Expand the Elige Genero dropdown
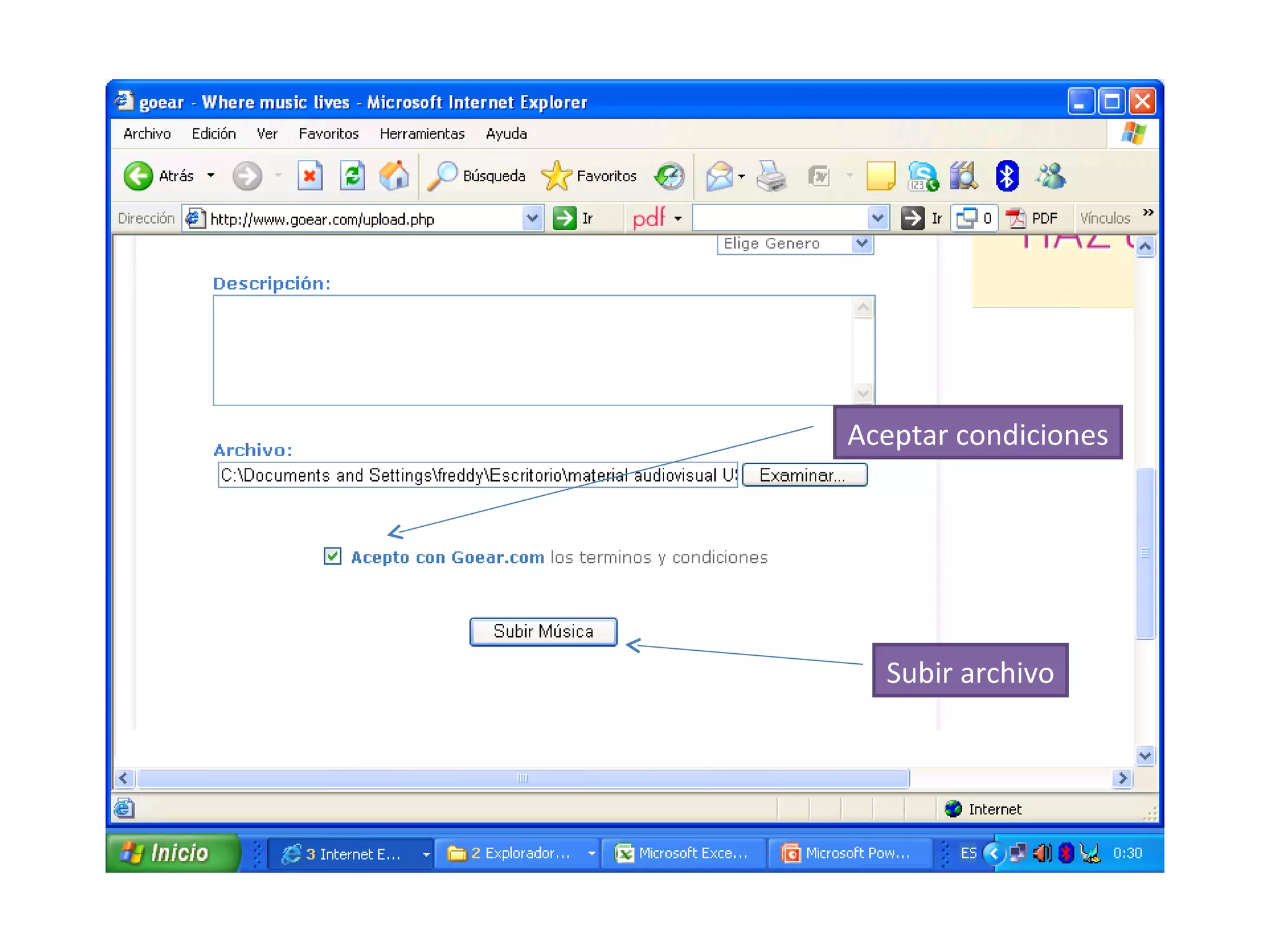Screen dimensions: 1270x952 click(862, 244)
